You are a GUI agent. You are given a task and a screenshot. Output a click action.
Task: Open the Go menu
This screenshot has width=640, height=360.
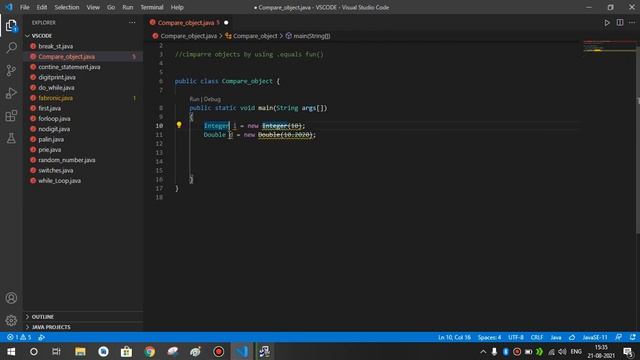[111, 7]
